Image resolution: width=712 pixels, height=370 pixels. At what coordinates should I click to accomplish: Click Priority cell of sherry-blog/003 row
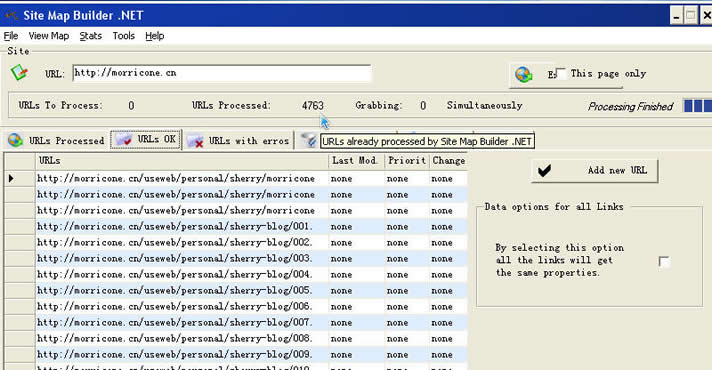pos(406,258)
